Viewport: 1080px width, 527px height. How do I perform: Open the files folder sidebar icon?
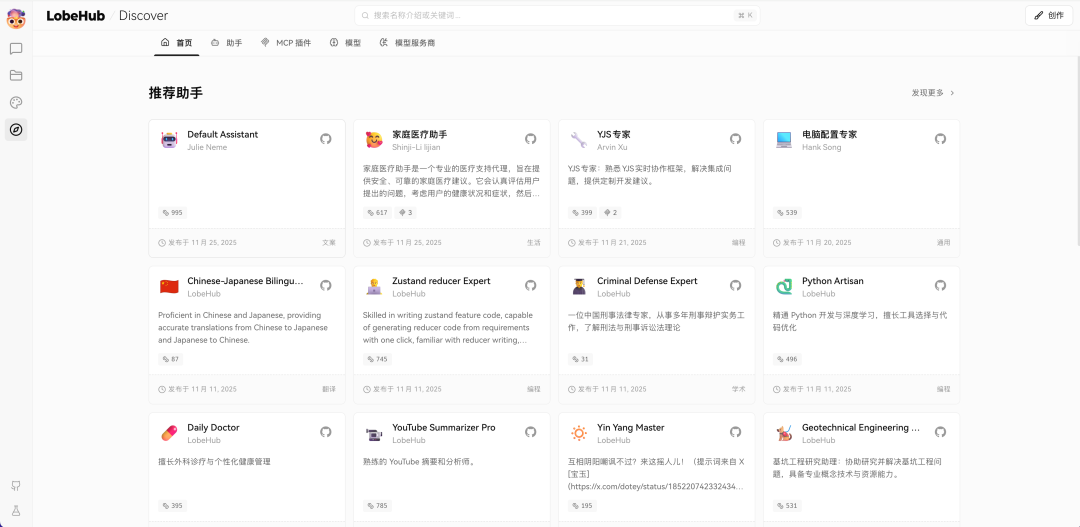pos(16,75)
